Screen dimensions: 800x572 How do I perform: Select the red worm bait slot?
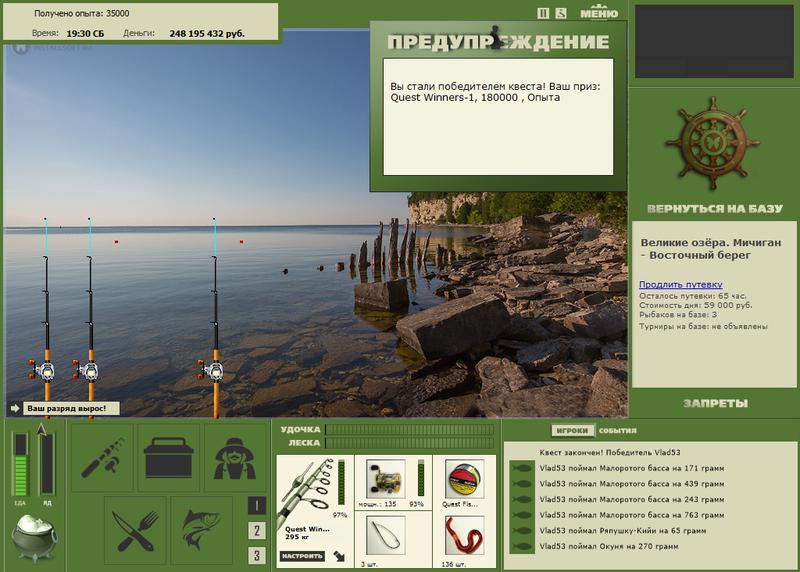pos(464,536)
